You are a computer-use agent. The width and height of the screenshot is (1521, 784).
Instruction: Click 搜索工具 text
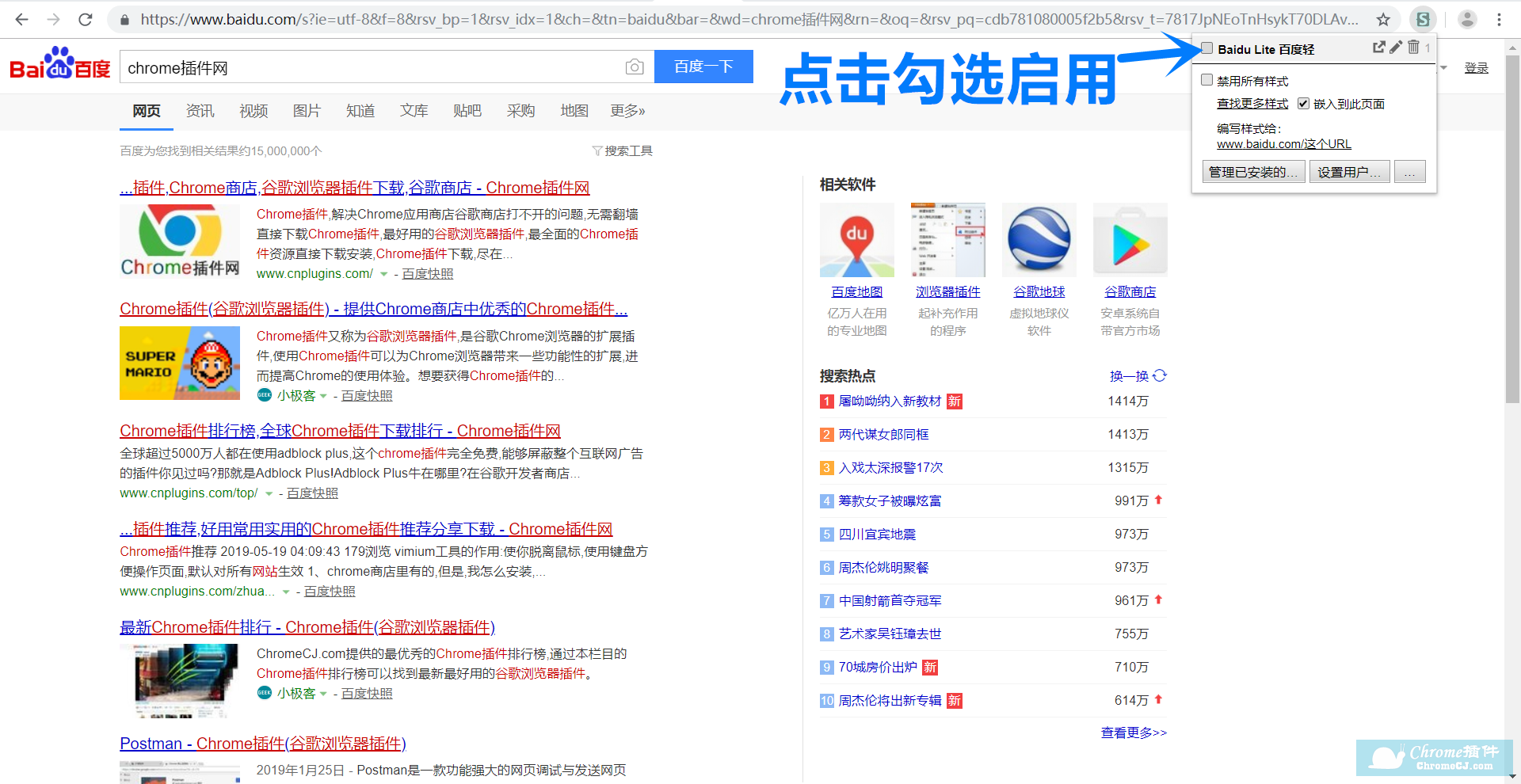[628, 150]
